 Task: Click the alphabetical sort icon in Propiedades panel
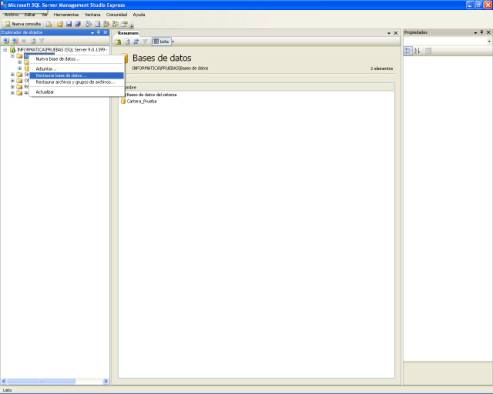click(x=417, y=51)
